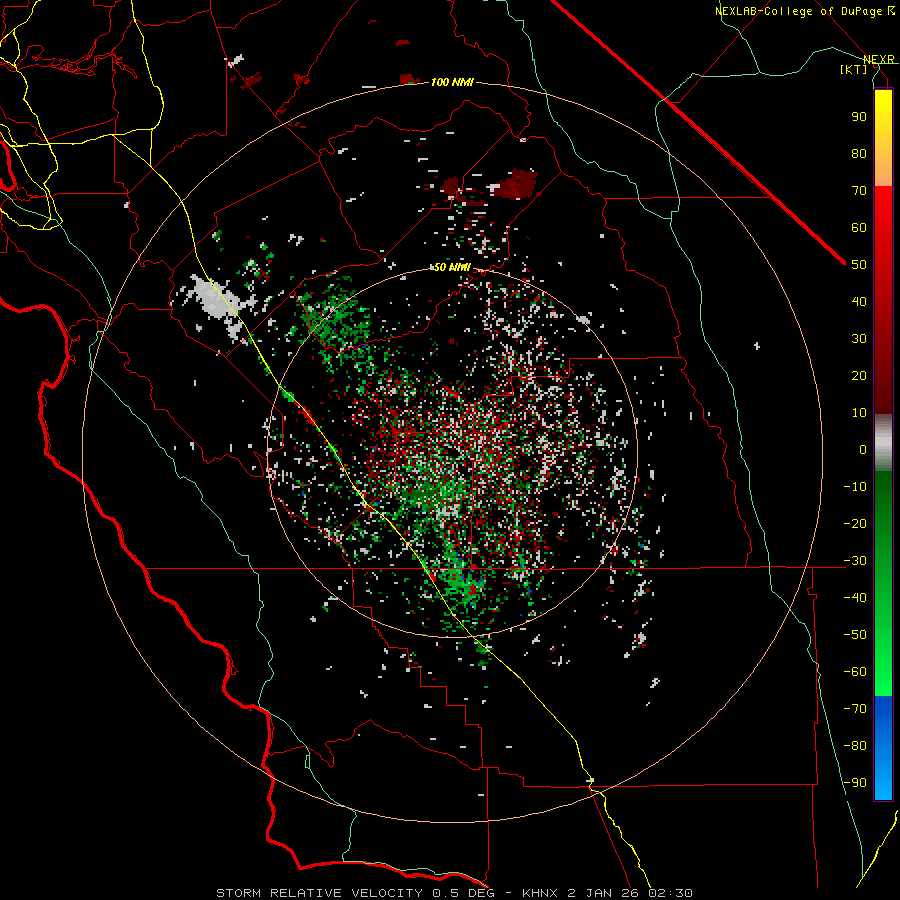Click the 60 value on the velocity scale
The image size is (900, 900).
click(859, 228)
